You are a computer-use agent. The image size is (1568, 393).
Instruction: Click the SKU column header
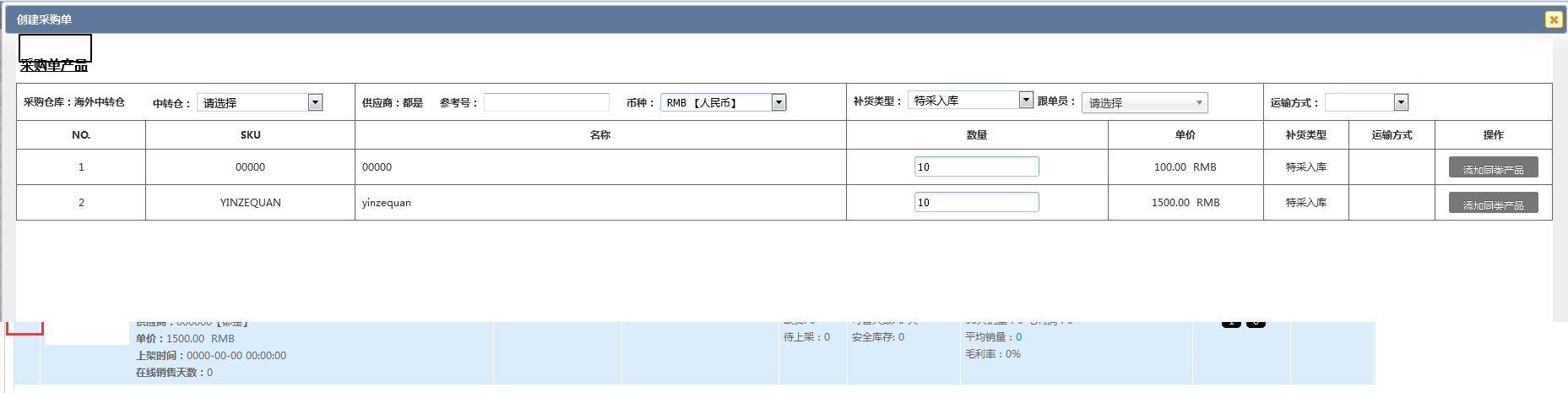pyautogui.click(x=251, y=135)
